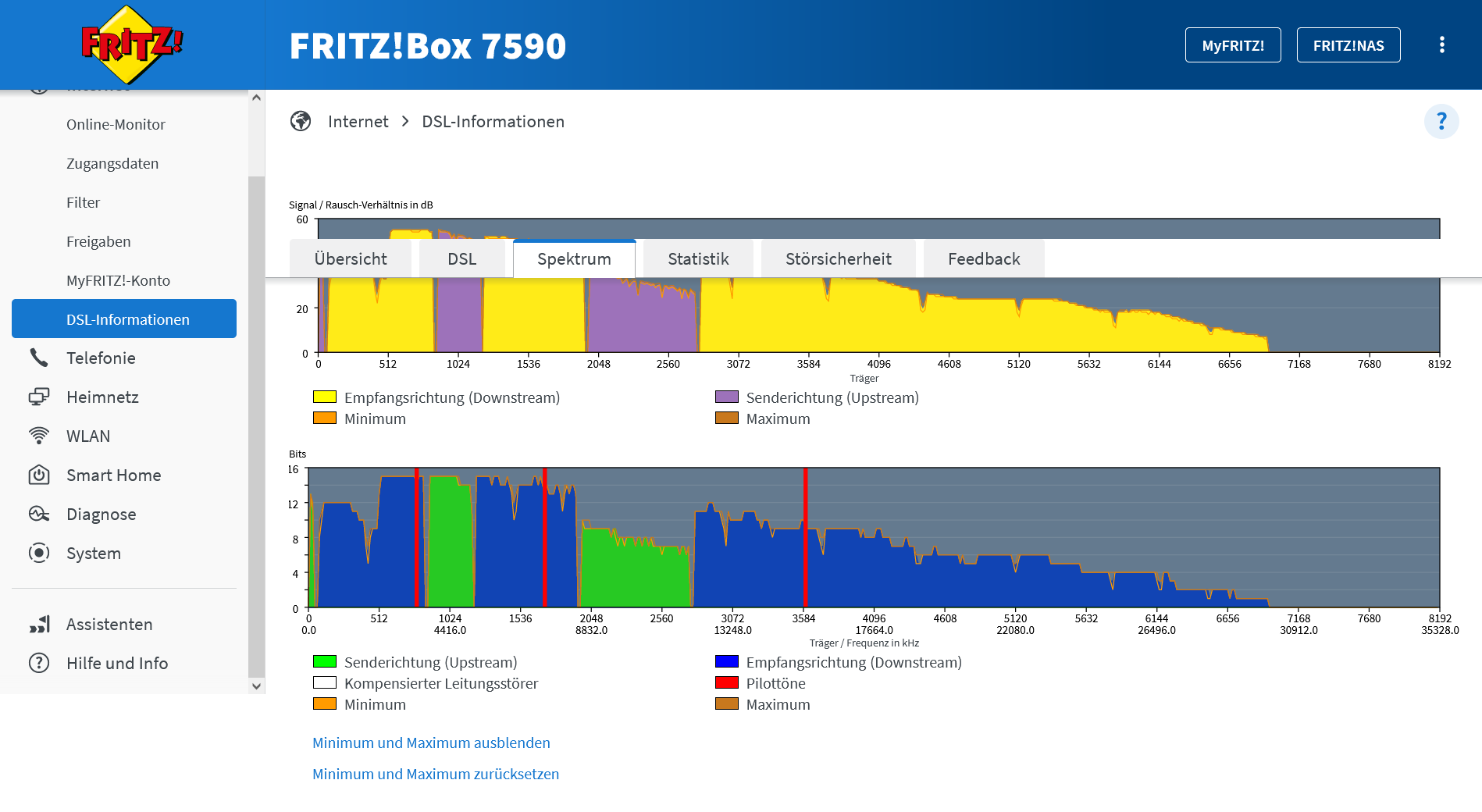Open the three-dot options menu
The height and width of the screenshot is (812, 1482).
pyautogui.click(x=1441, y=45)
